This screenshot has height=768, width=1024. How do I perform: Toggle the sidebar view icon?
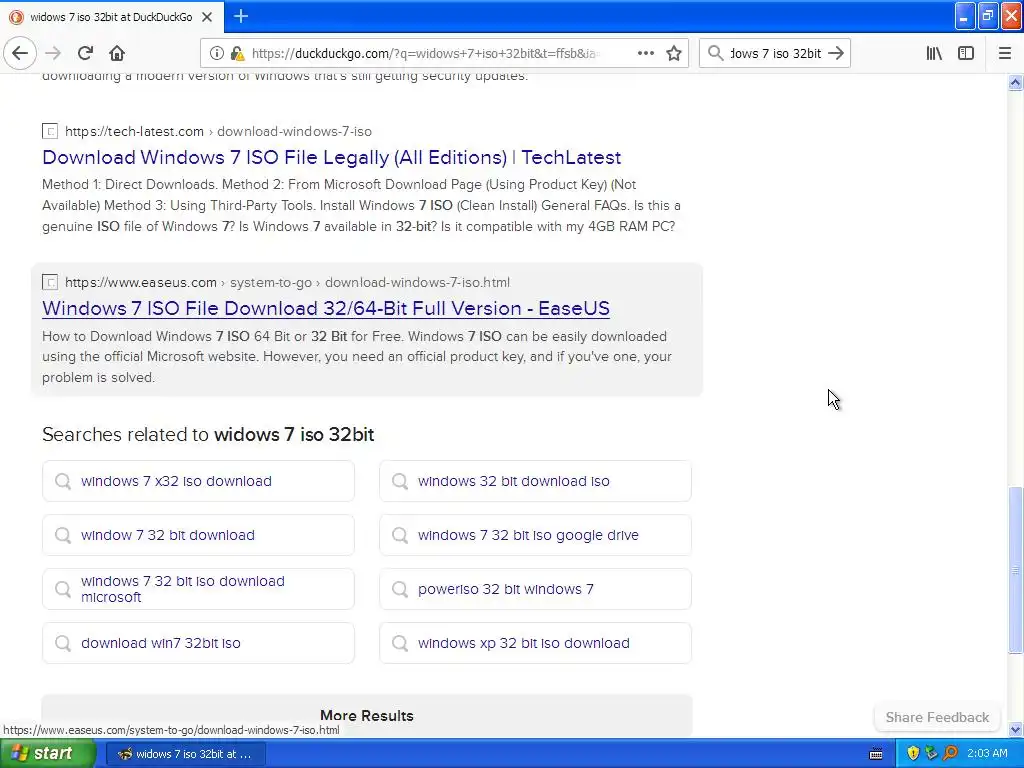(x=966, y=54)
